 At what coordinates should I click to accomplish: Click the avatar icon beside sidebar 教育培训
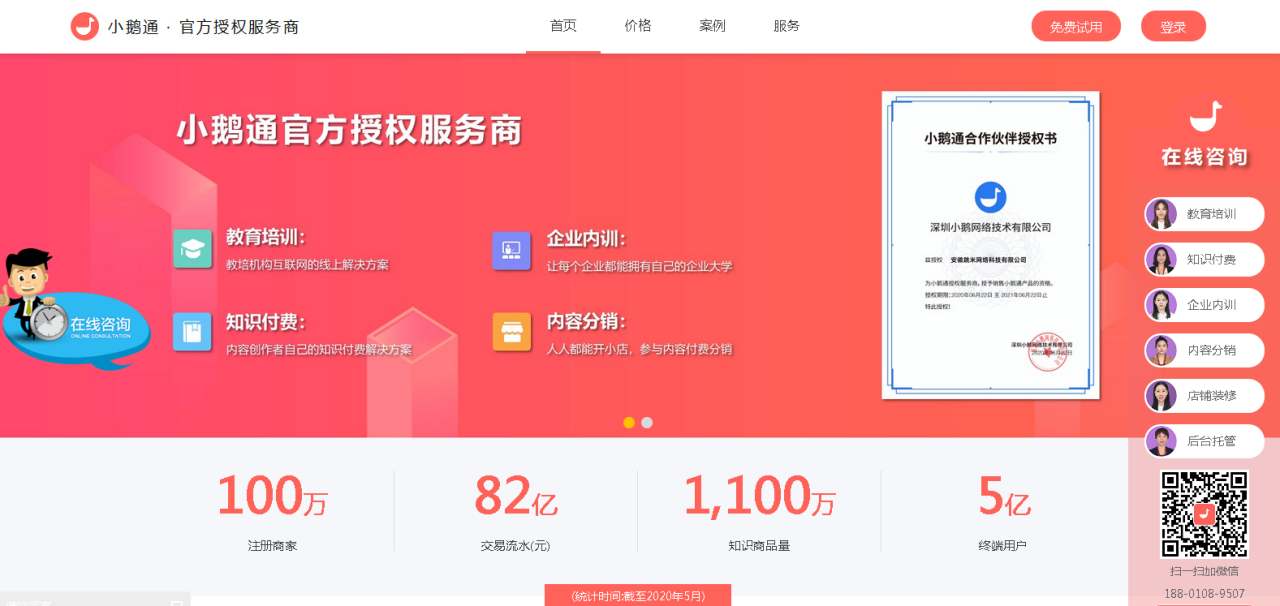1161,214
